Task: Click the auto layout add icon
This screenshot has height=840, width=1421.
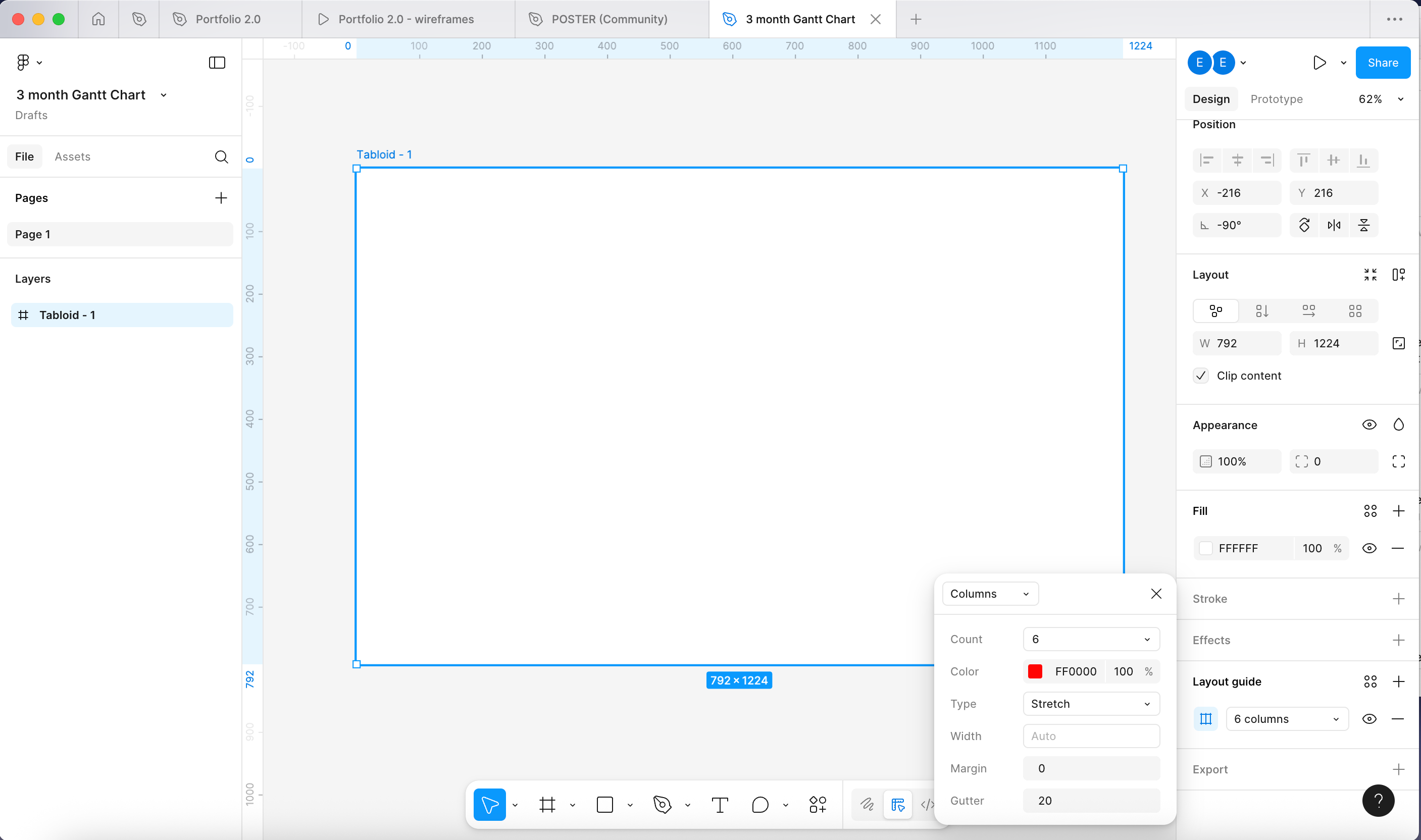Action: pyautogui.click(x=1398, y=275)
